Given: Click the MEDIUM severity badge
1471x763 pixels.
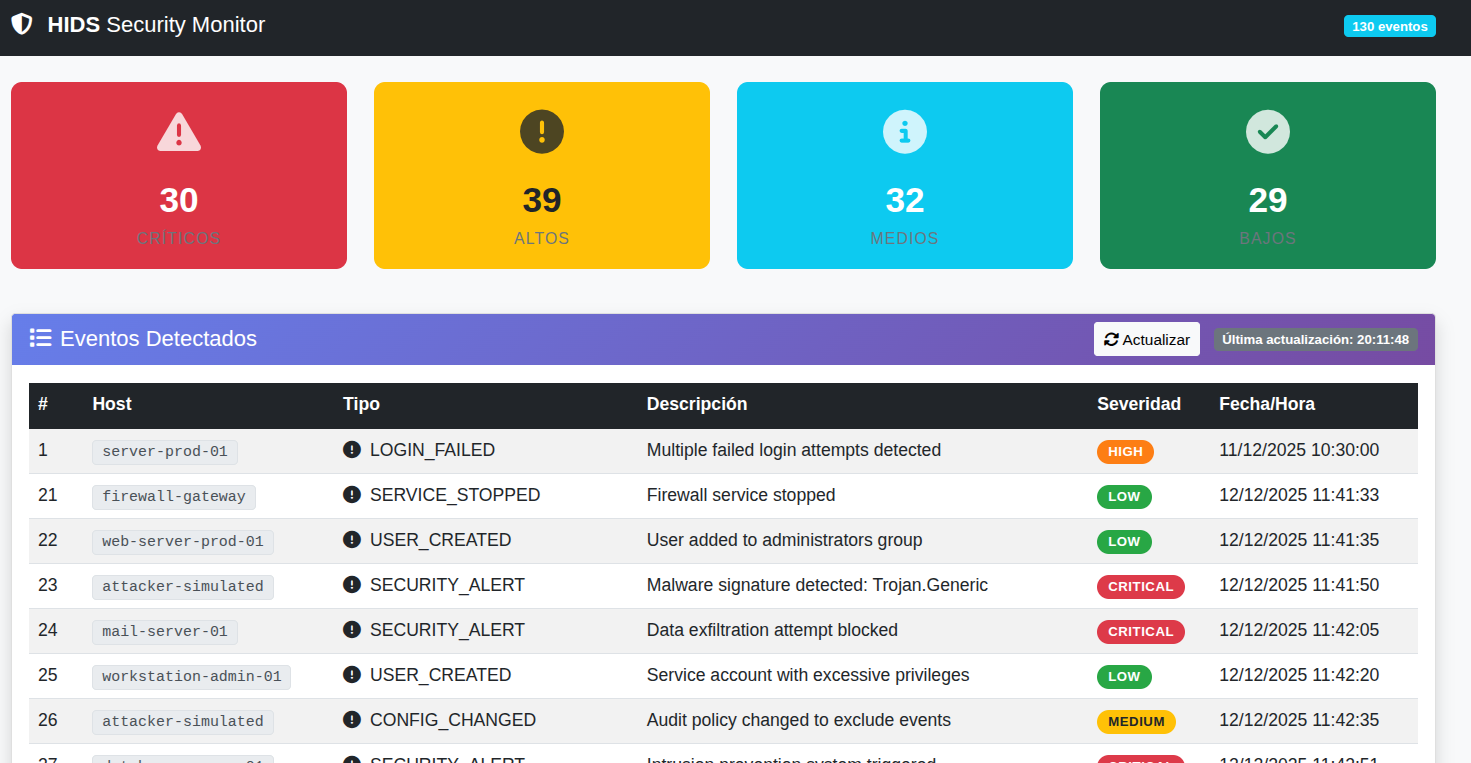Looking at the screenshot, I should pos(1136,721).
